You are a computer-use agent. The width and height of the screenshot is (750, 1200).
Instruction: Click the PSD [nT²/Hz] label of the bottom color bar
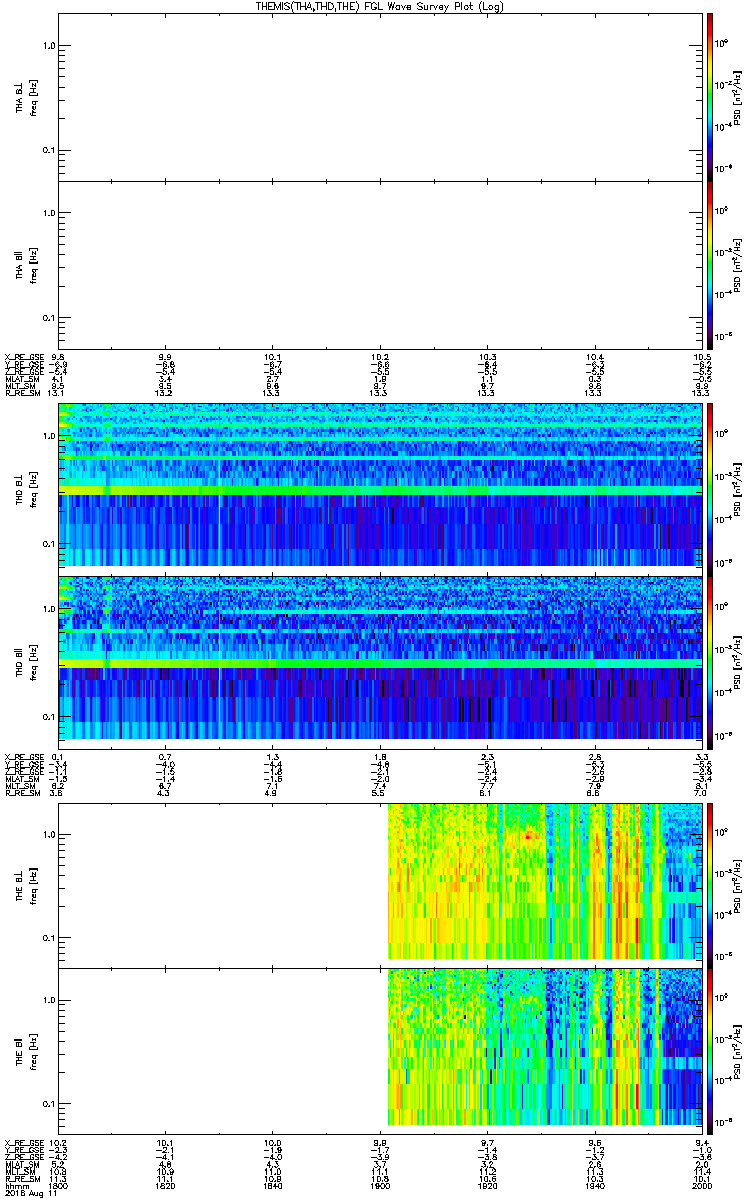pyautogui.click(x=738, y=1051)
